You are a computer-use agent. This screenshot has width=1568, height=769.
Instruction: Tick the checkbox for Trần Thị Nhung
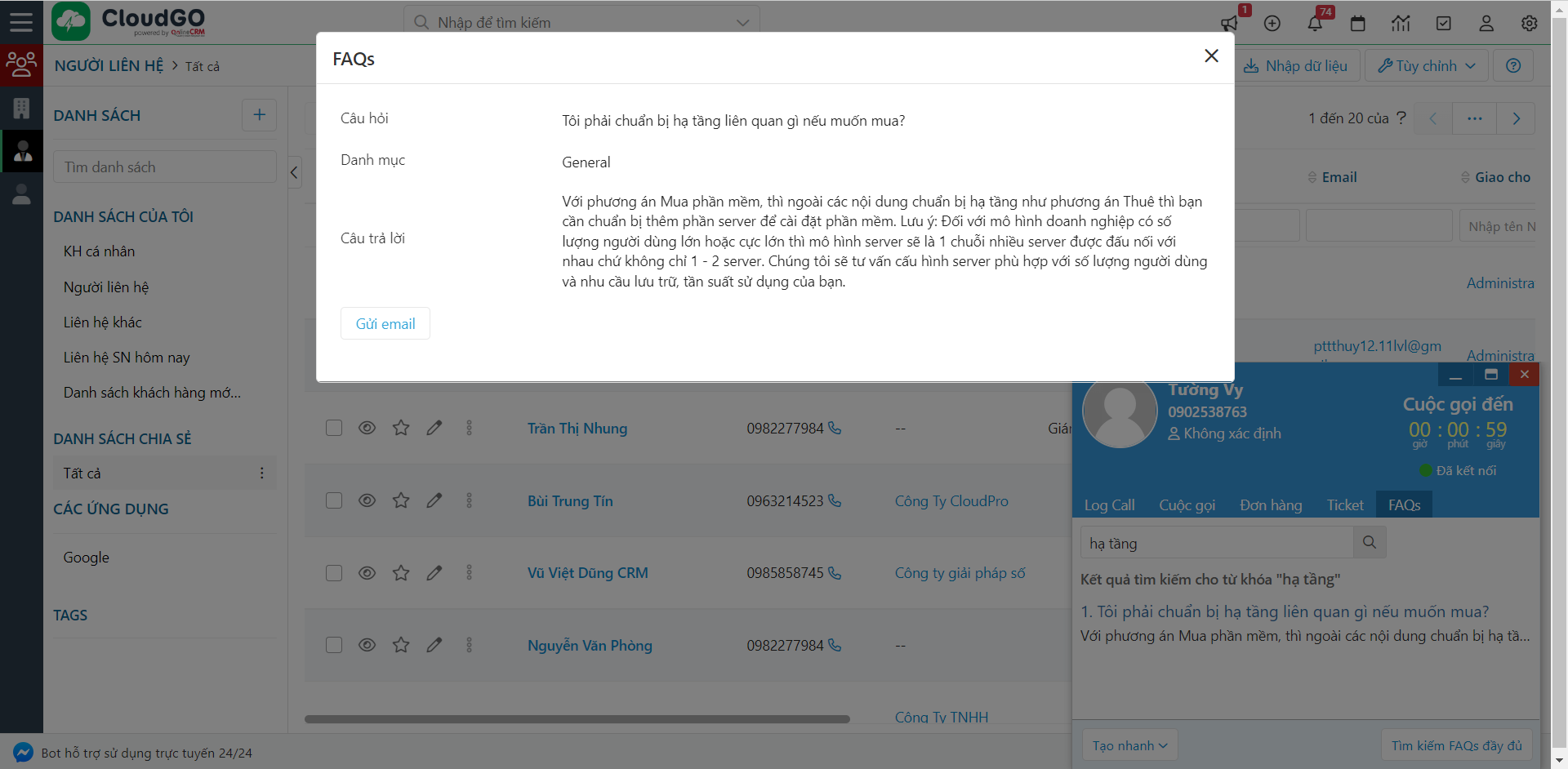[334, 428]
